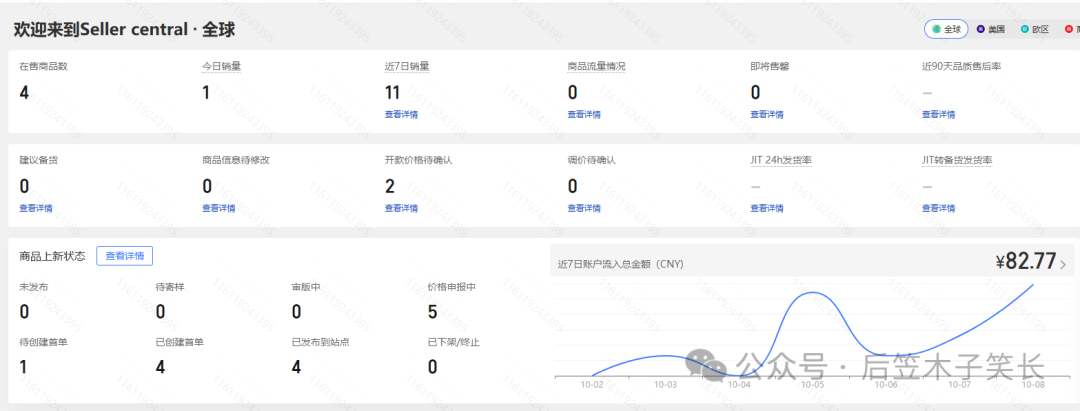
Task: Open 查看详情 under 即将售罄
Action: [x=767, y=114]
